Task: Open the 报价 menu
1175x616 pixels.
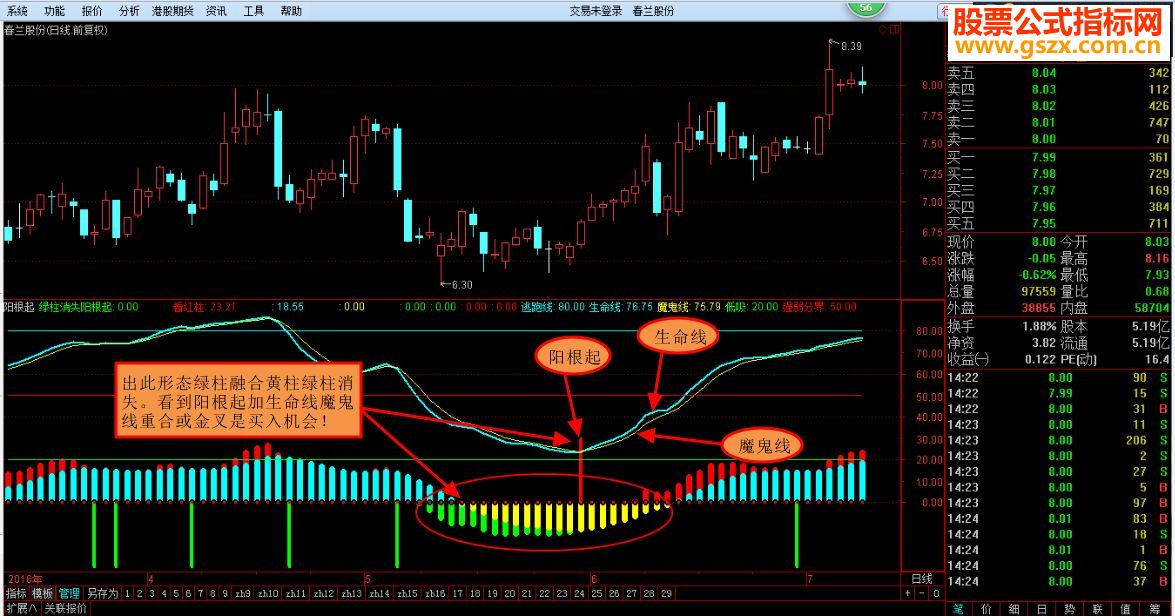Action: point(91,10)
